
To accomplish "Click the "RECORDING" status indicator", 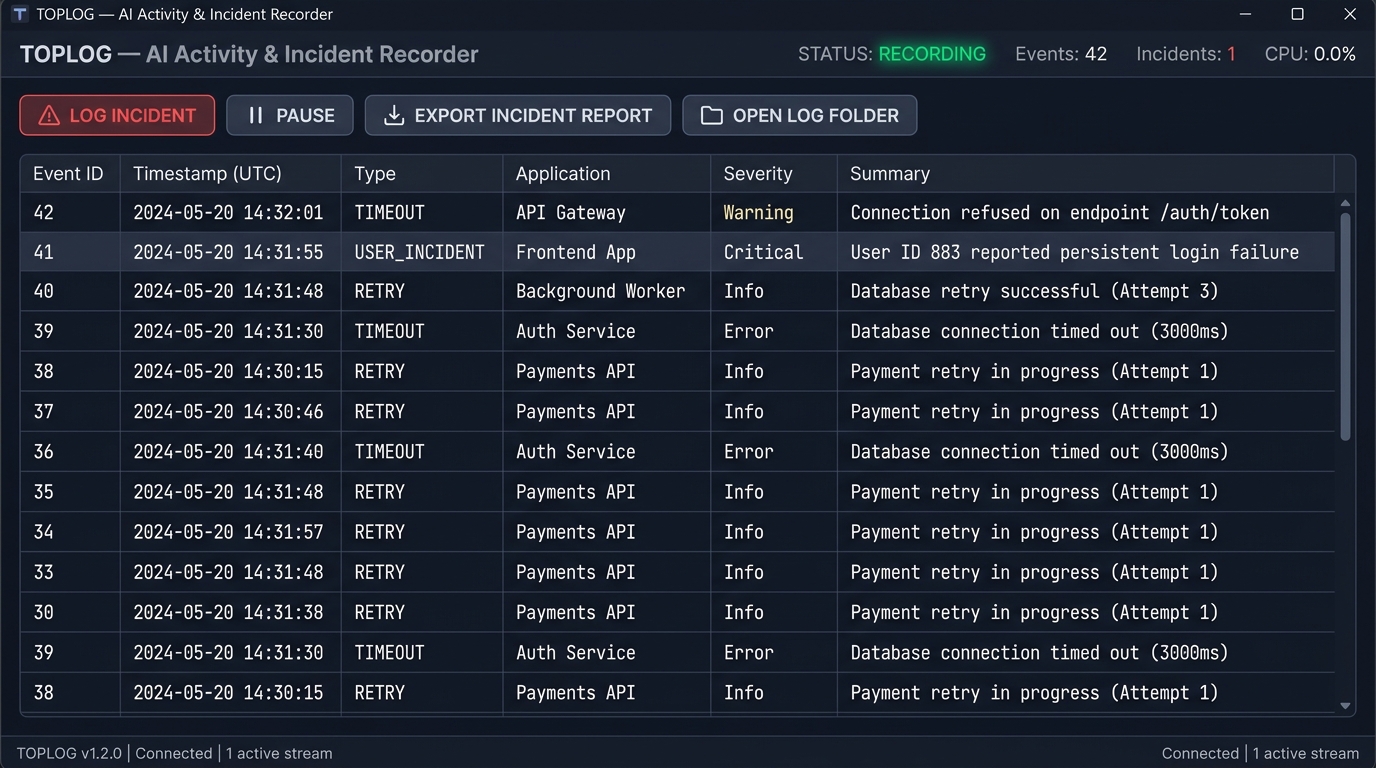I will point(932,54).
